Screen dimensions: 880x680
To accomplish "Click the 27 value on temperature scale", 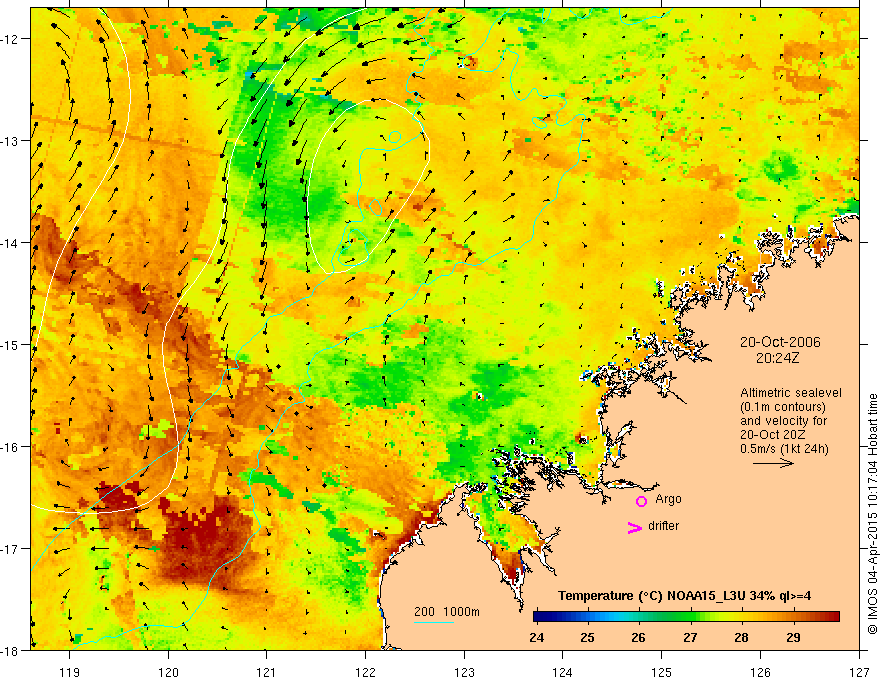I will click(690, 637).
